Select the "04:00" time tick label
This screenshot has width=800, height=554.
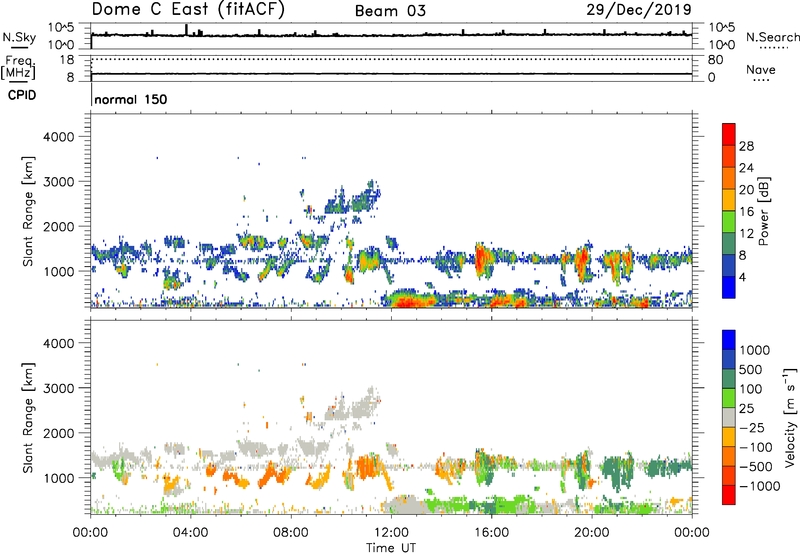[190, 533]
